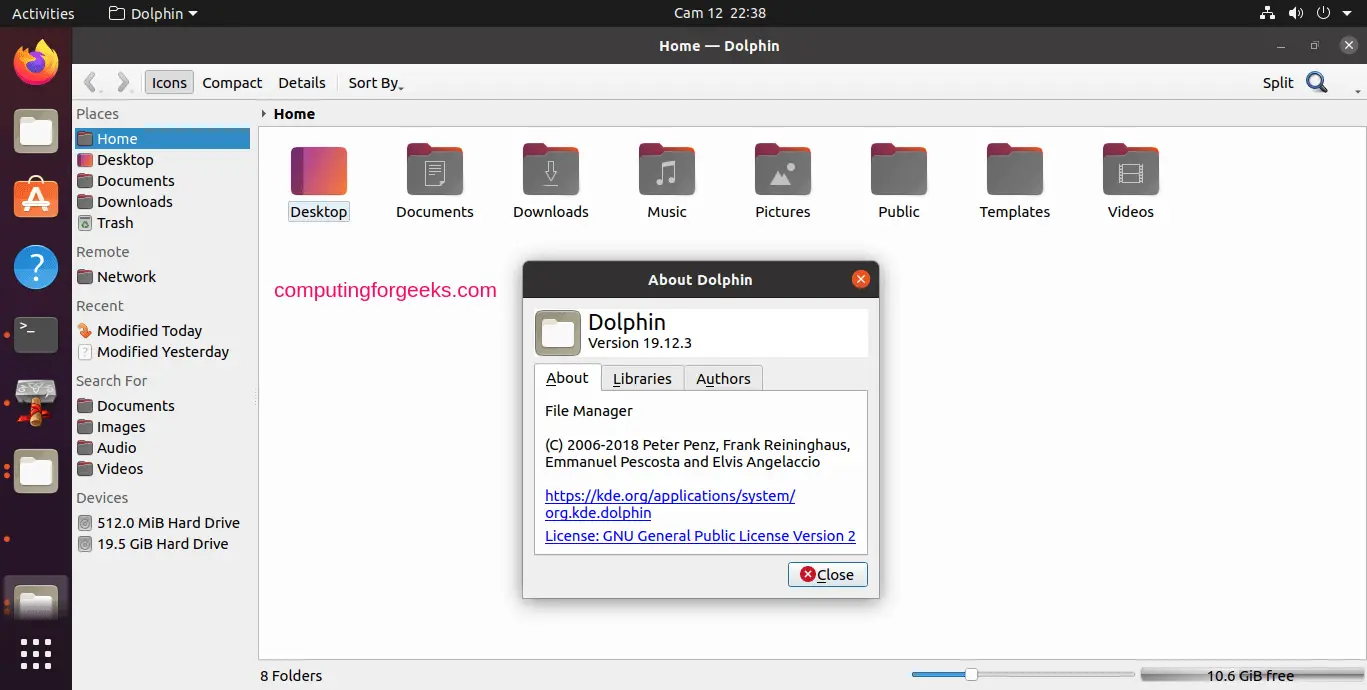Enable Details view mode
1367x690 pixels.
tap(301, 82)
